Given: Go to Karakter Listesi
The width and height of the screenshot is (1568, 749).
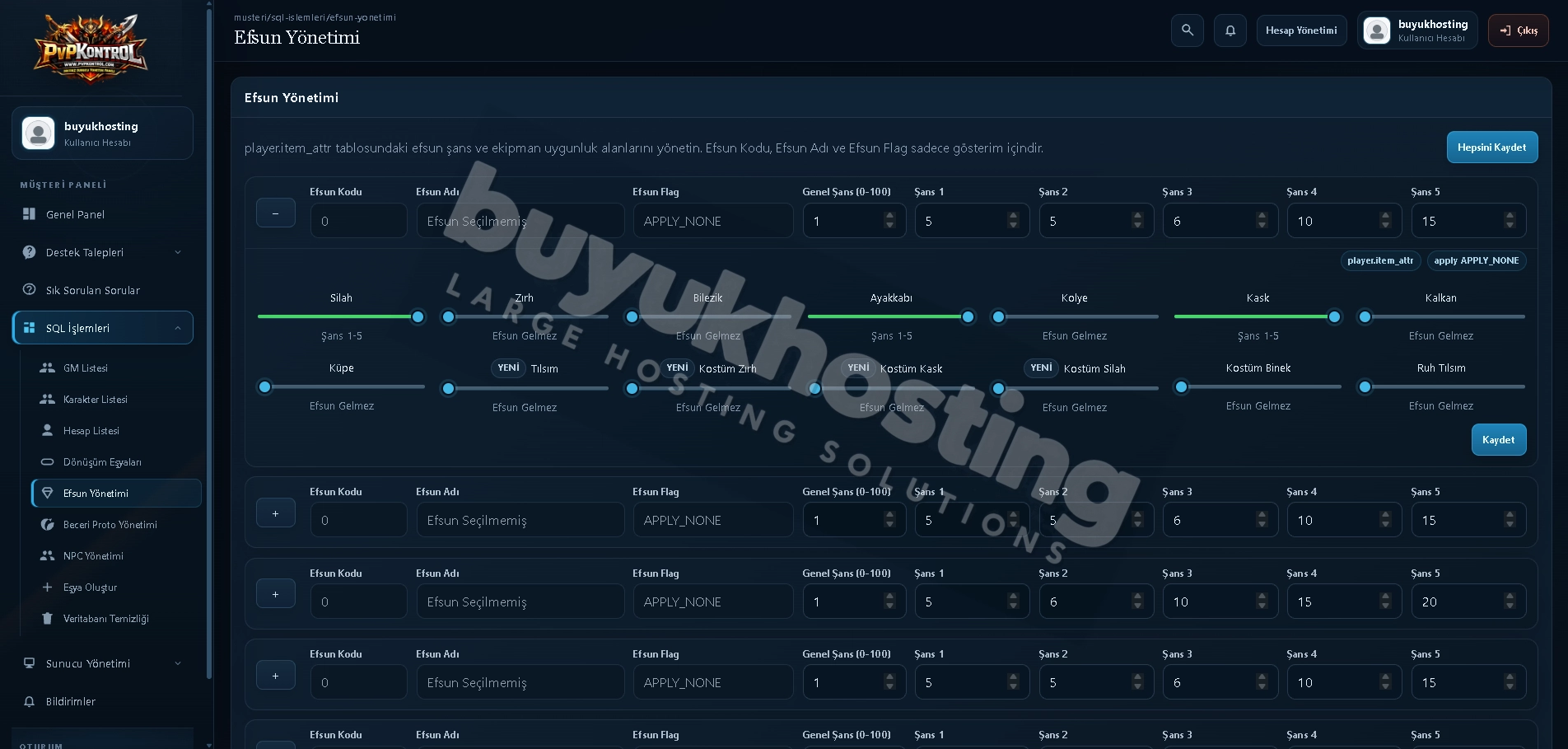Looking at the screenshot, I should click(x=116, y=400).
